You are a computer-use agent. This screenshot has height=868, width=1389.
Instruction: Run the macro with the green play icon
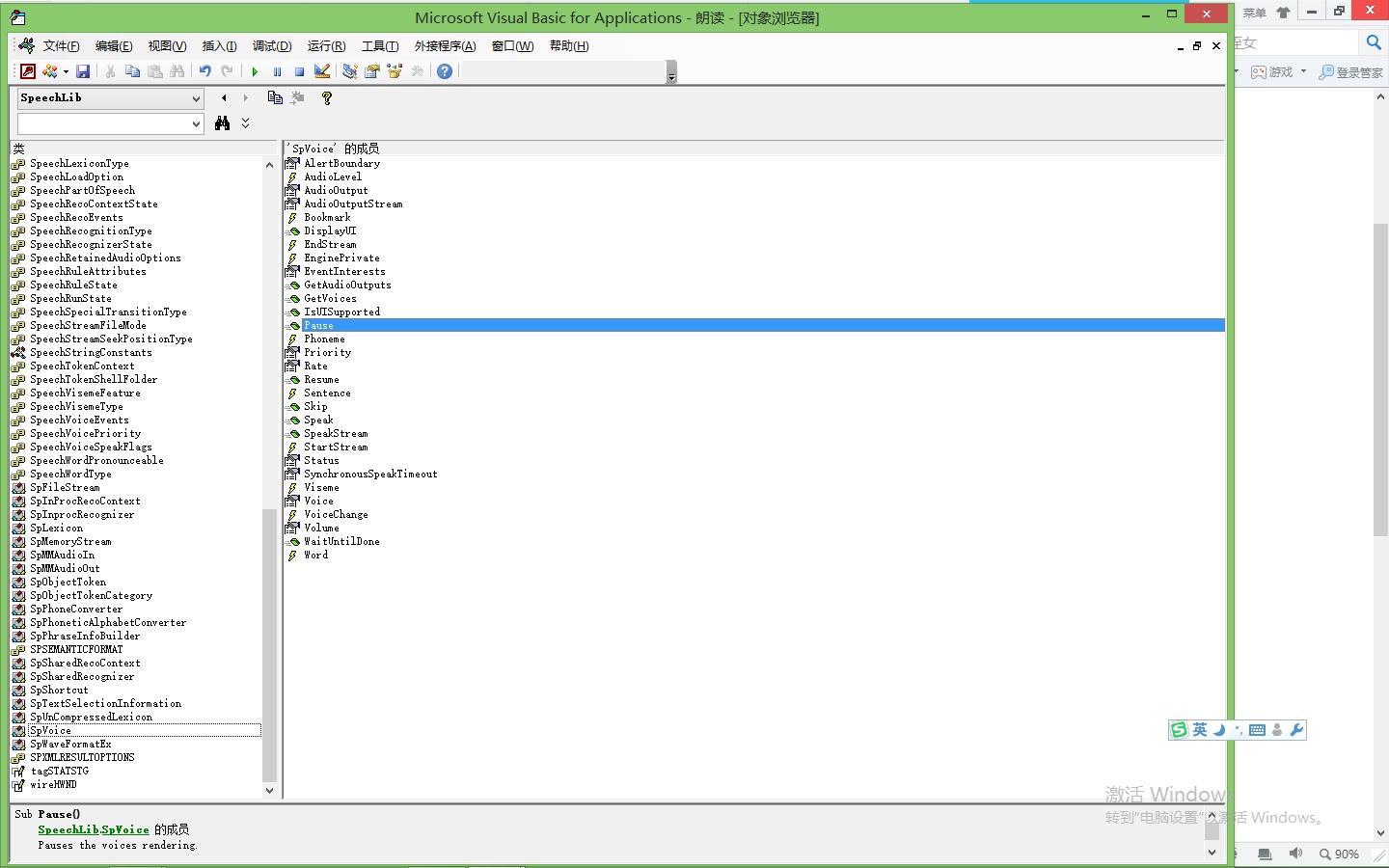tap(255, 71)
